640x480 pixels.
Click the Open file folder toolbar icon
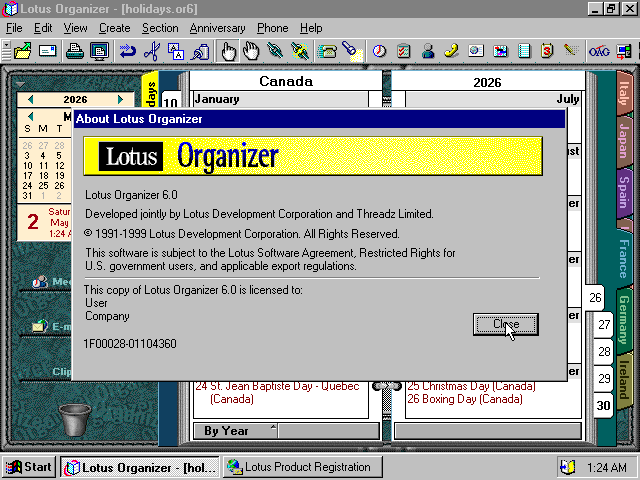(23, 51)
